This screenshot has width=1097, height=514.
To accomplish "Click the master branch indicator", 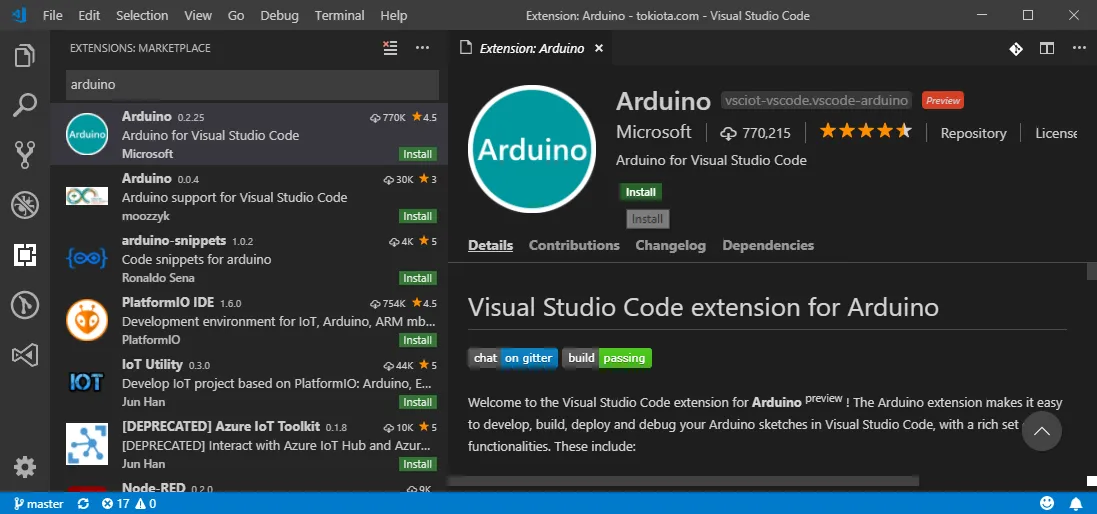I will [x=38, y=504].
